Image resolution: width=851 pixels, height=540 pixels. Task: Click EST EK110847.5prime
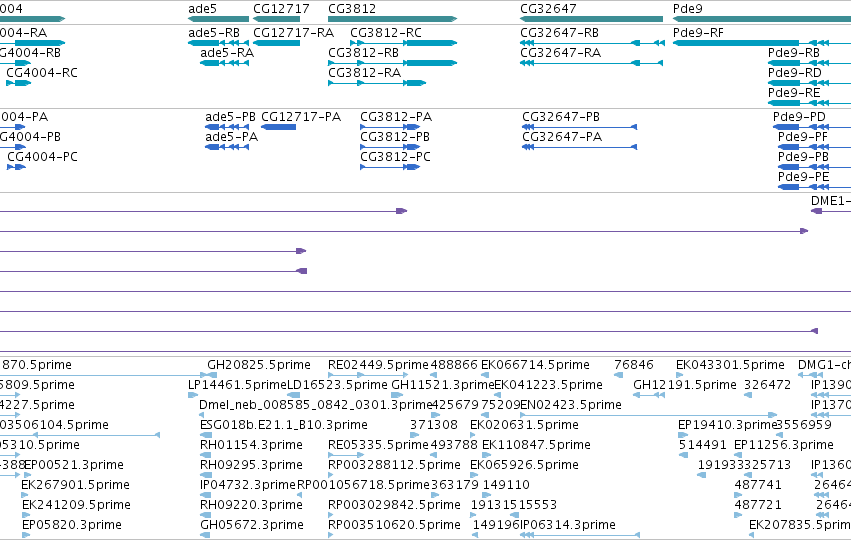[x=485, y=455]
